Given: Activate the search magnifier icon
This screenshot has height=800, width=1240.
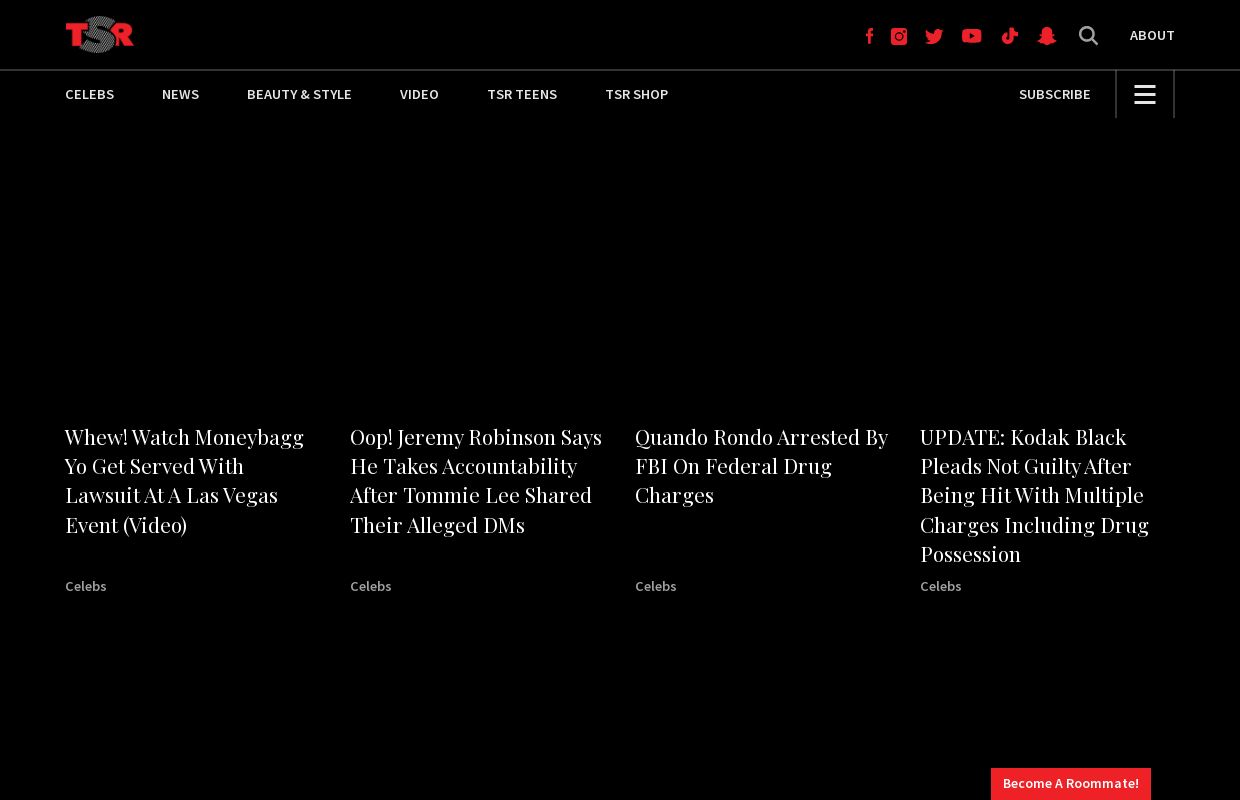Looking at the screenshot, I should (x=1088, y=36).
